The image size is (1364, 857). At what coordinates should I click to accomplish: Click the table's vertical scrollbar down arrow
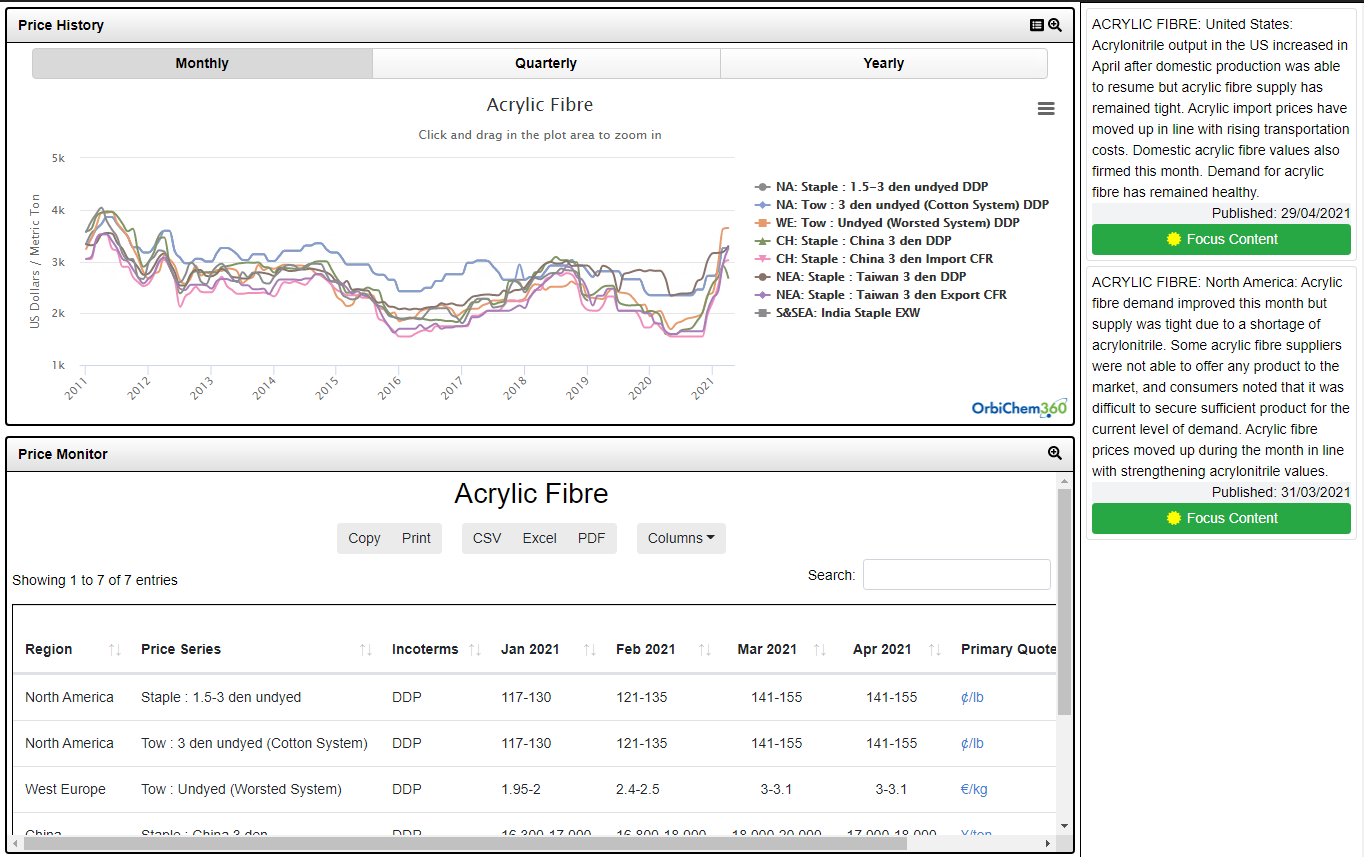point(1064,826)
